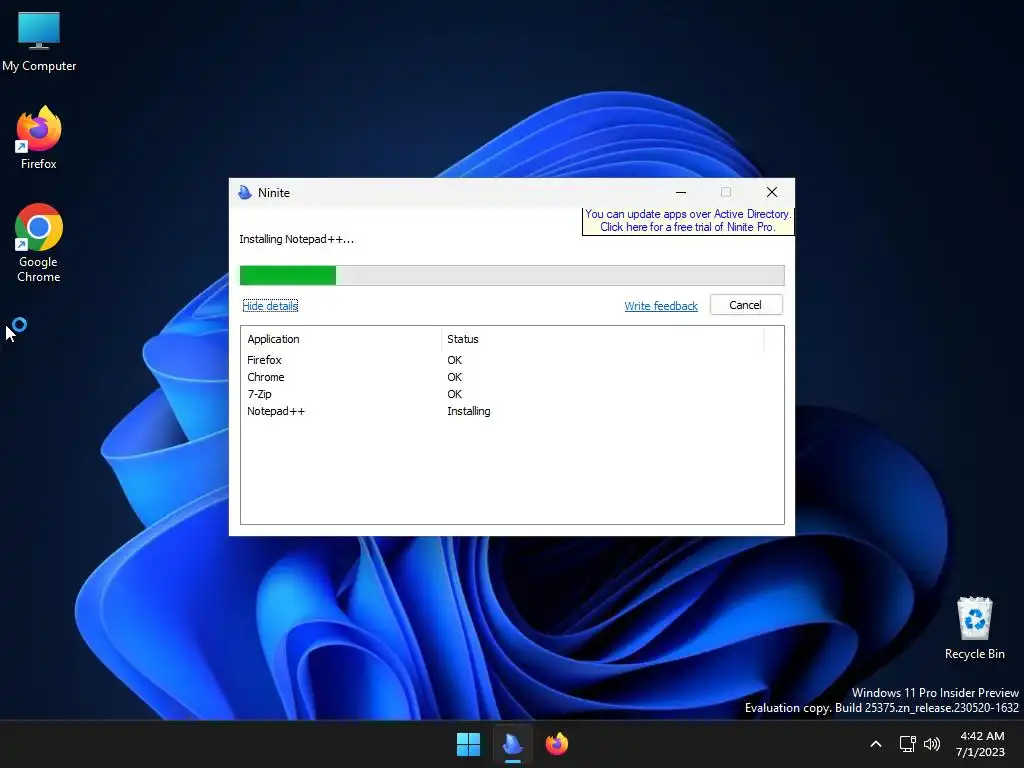Click the Ninite taskbar icon
Image resolution: width=1024 pixels, height=768 pixels.
pyautogui.click(x=513, y=744)
